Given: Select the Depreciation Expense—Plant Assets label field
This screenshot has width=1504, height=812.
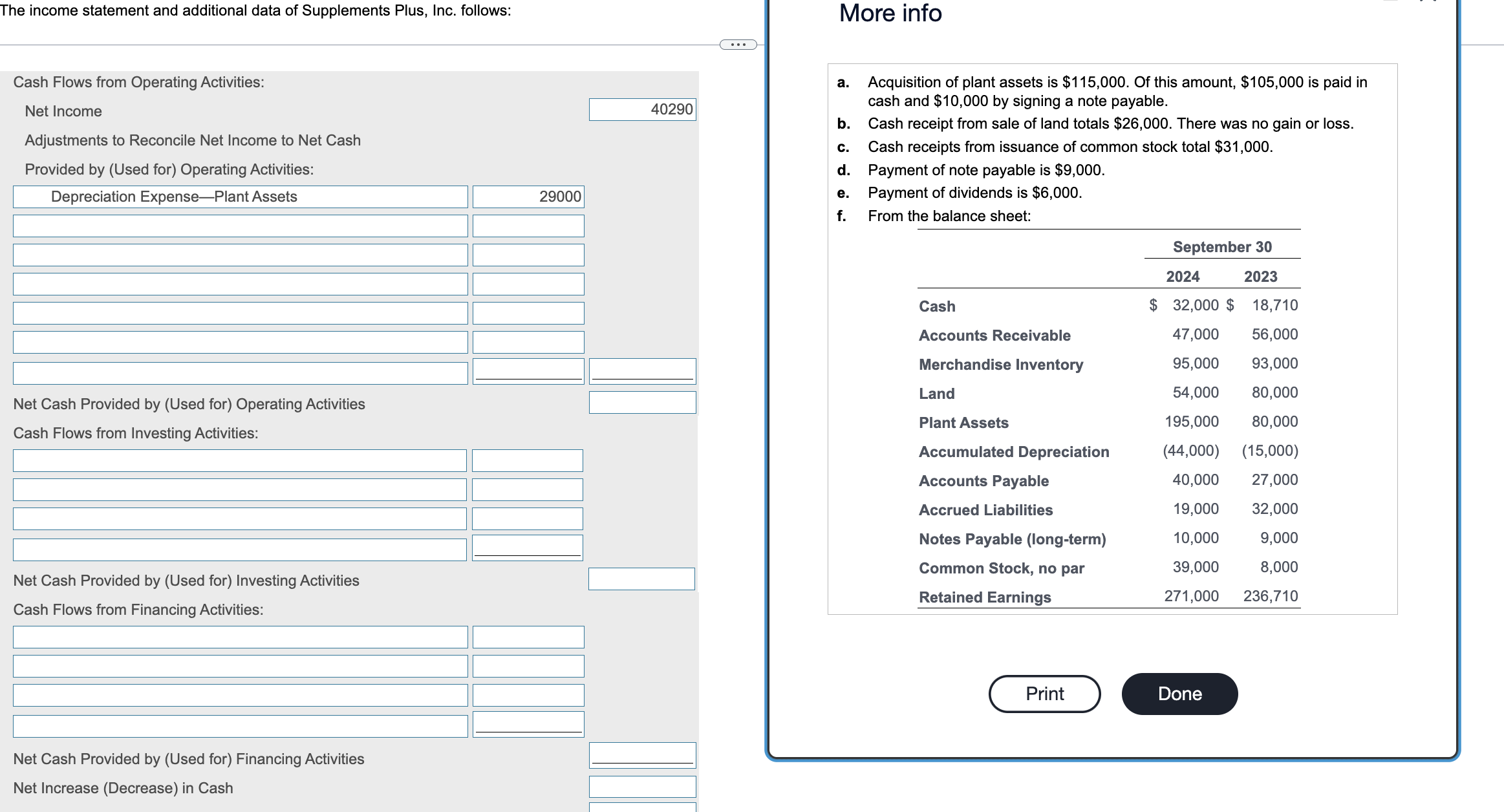Looking at the screenshot, I should (240, 197).
